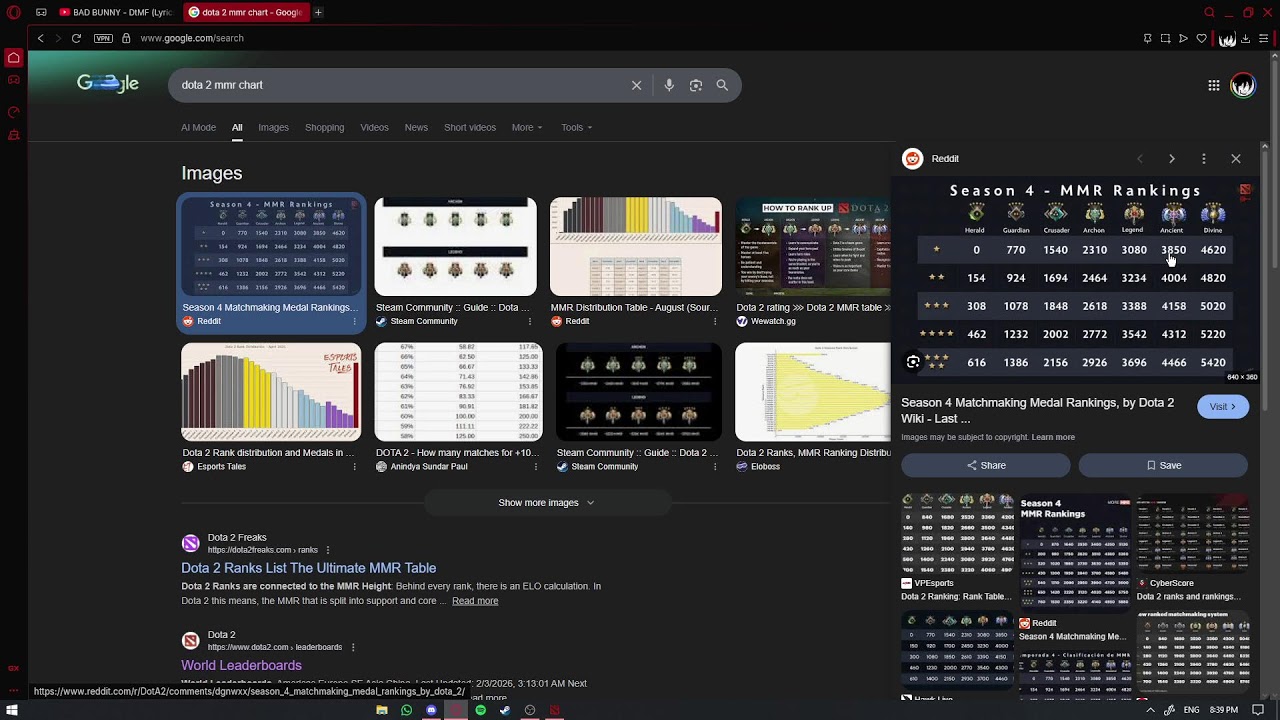Open options menu for dota2.com leaderboards result
This screenshot has width=1280, height=720.
point(352,647)
